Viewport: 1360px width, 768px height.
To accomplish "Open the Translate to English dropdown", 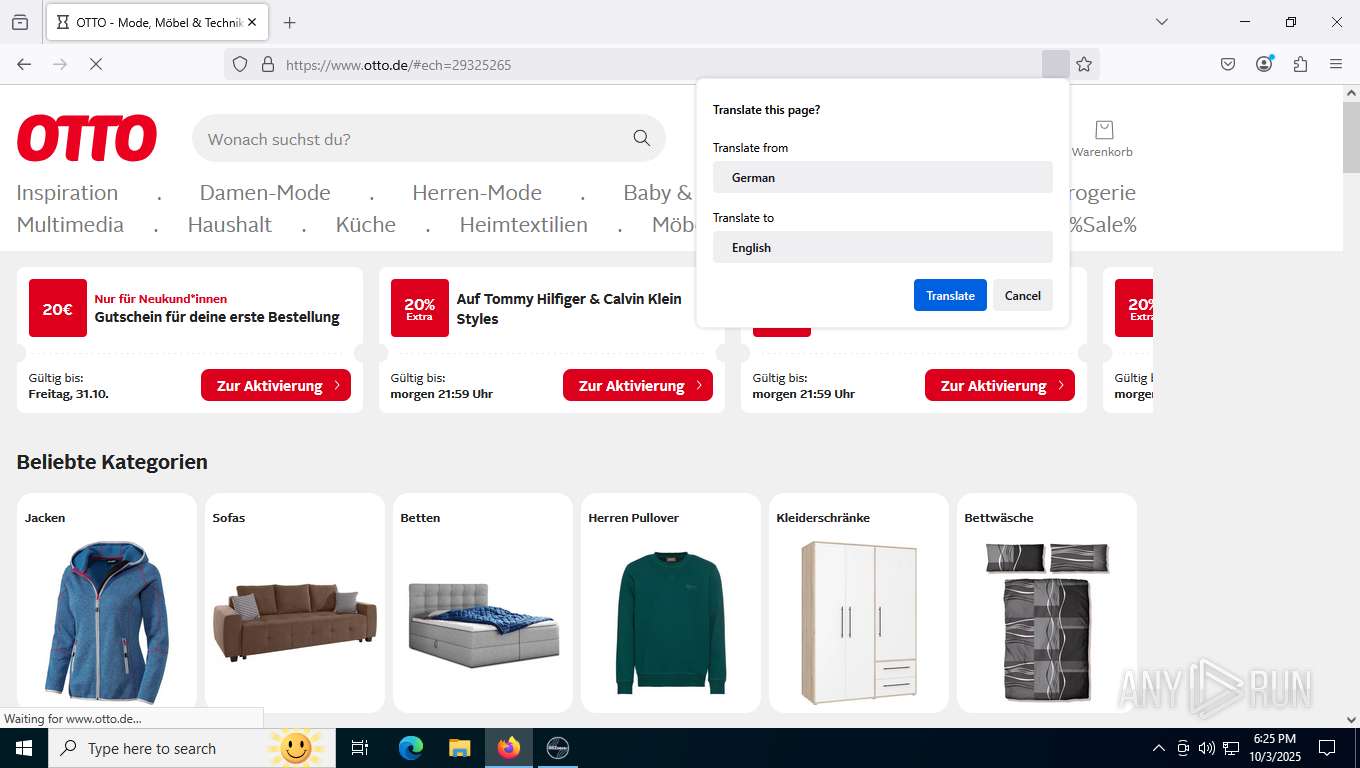I will point(882,247).
